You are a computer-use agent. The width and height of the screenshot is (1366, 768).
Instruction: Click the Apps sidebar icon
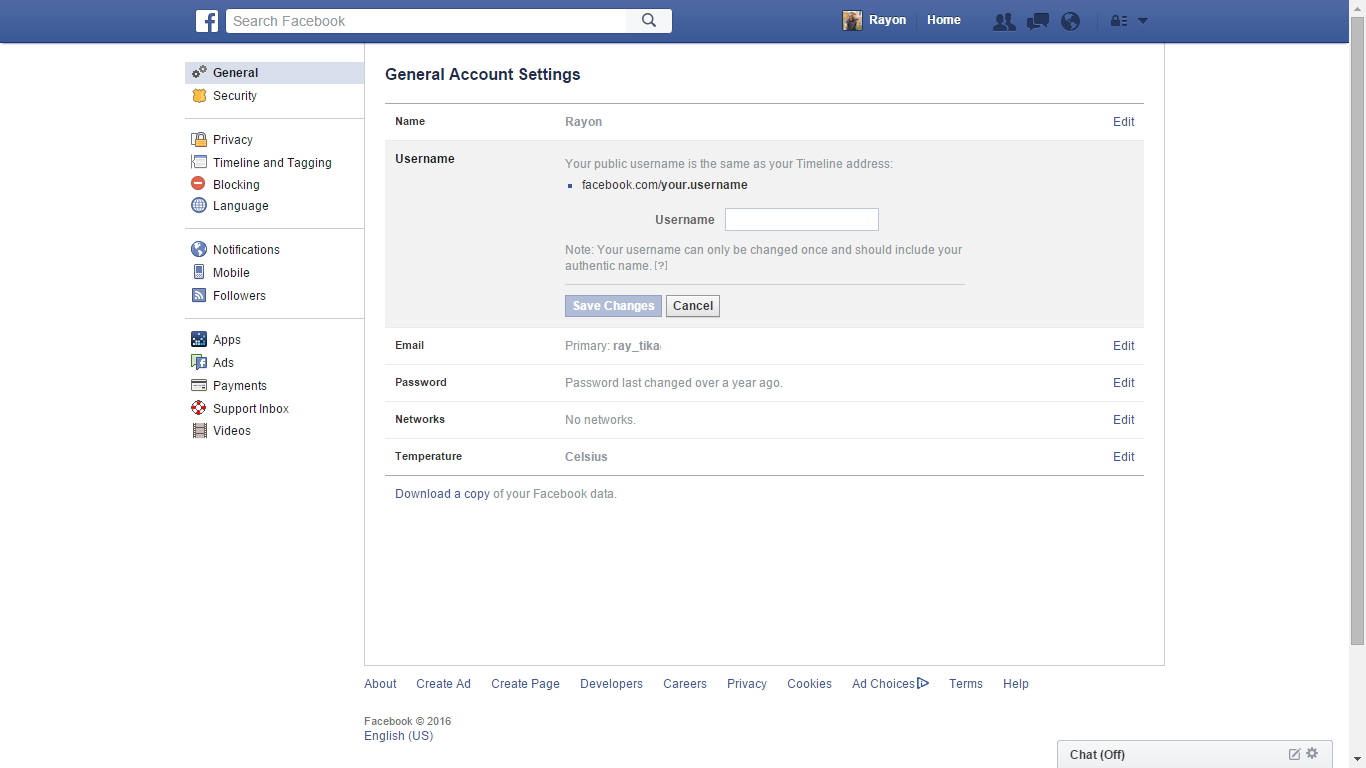click(x=199, y=340)
